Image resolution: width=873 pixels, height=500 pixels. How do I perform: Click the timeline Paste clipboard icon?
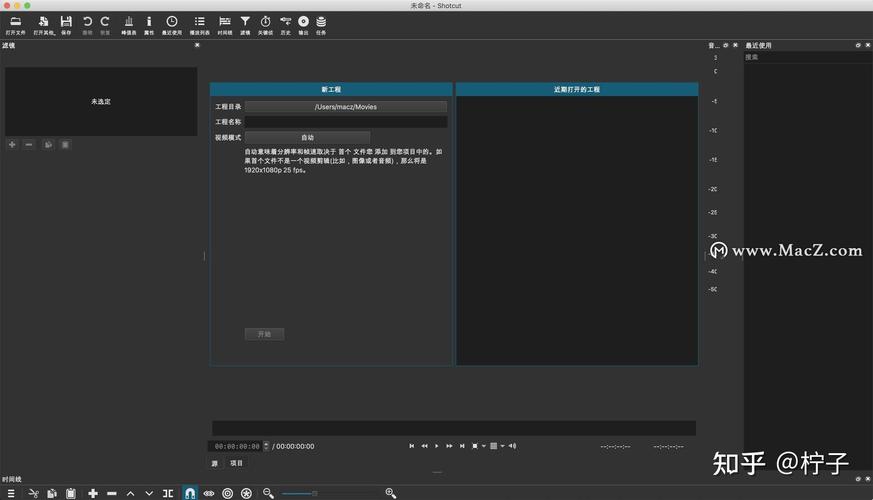point(71,493)
